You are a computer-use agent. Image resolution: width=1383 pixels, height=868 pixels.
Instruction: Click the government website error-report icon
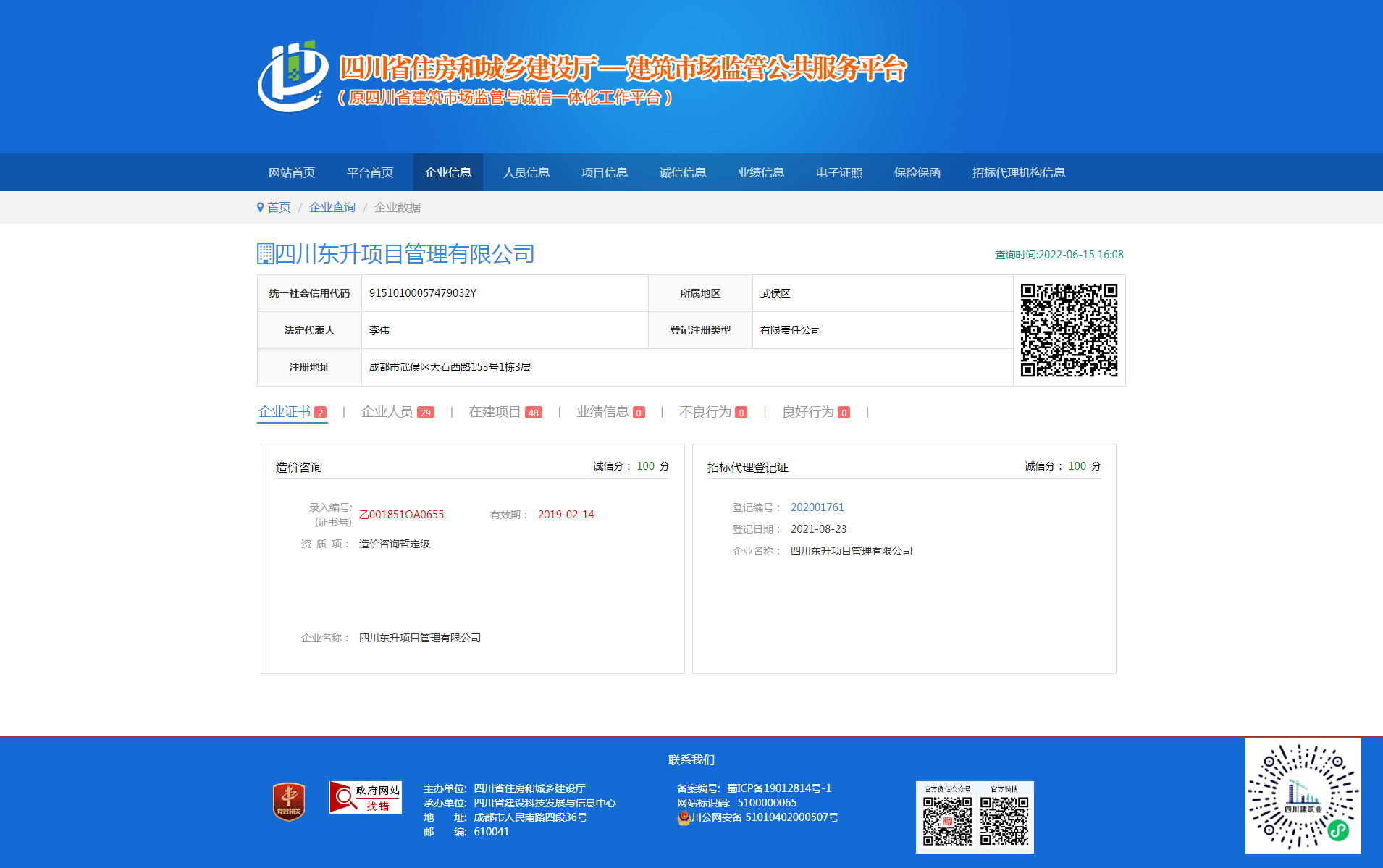(366, 797)
